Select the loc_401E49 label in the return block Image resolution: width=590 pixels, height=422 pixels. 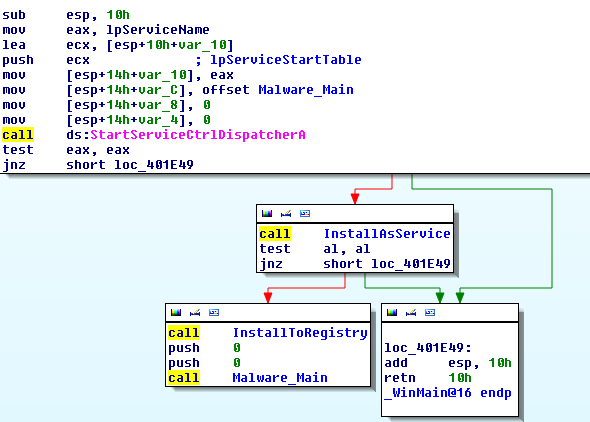(x=428, y=348)
